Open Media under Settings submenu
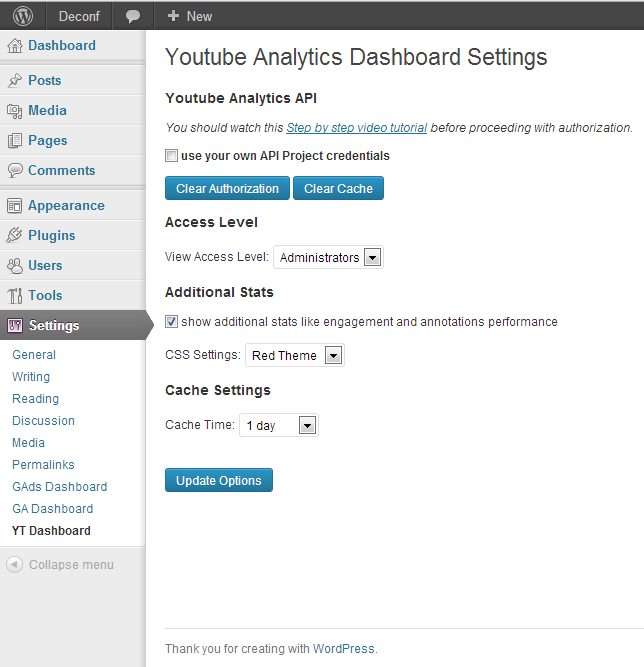This screenshot has width=644, height=667. click(28, 443)
